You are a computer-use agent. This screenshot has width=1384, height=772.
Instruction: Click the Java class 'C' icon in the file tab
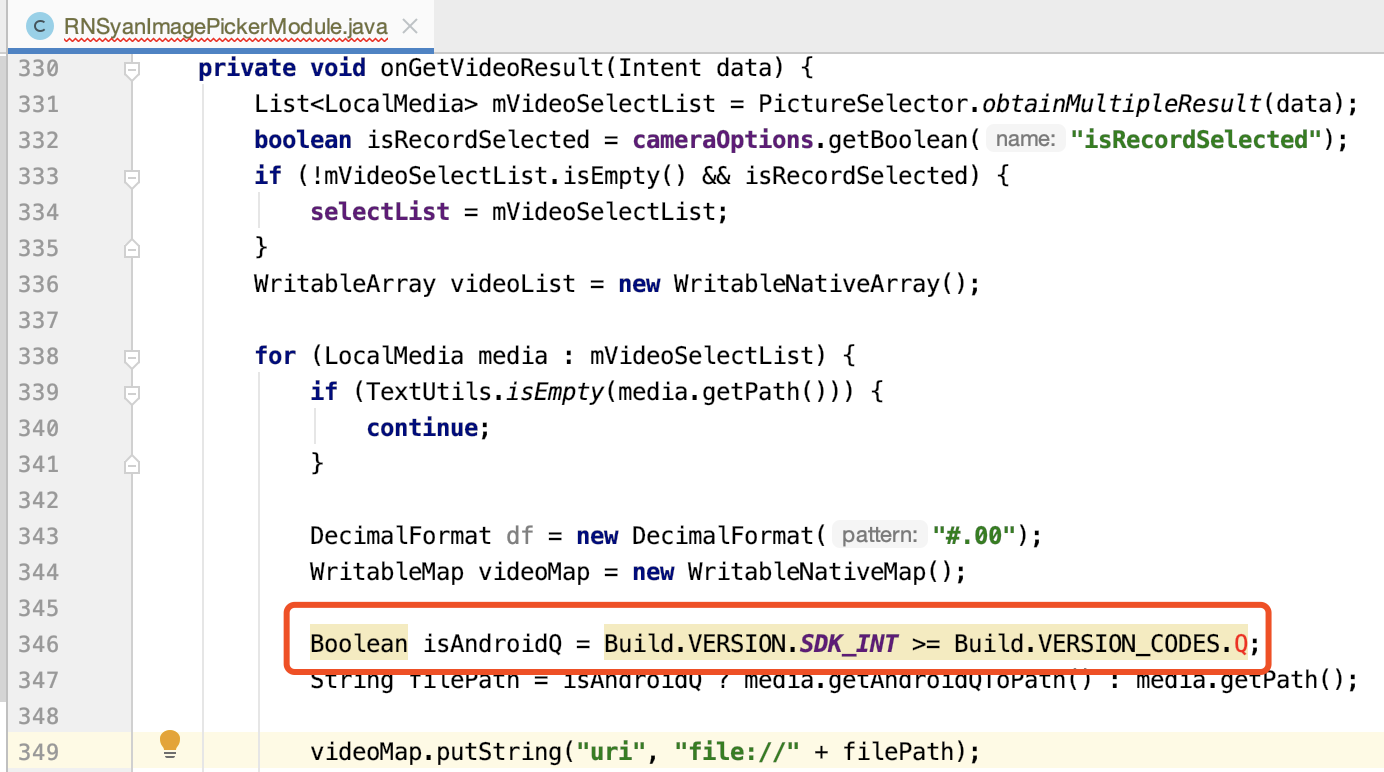tap(38, 25)
